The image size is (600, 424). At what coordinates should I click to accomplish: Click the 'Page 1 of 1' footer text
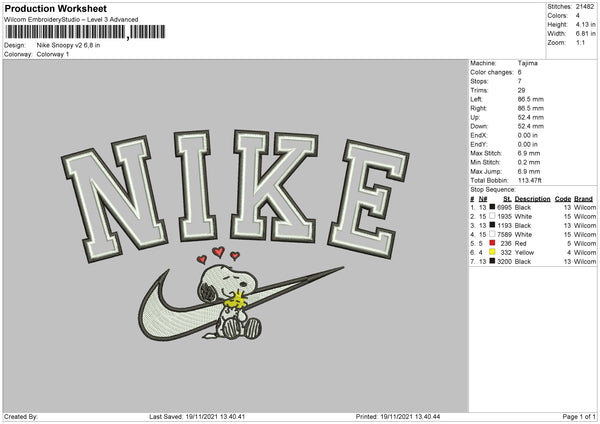[x=579, y=416]
